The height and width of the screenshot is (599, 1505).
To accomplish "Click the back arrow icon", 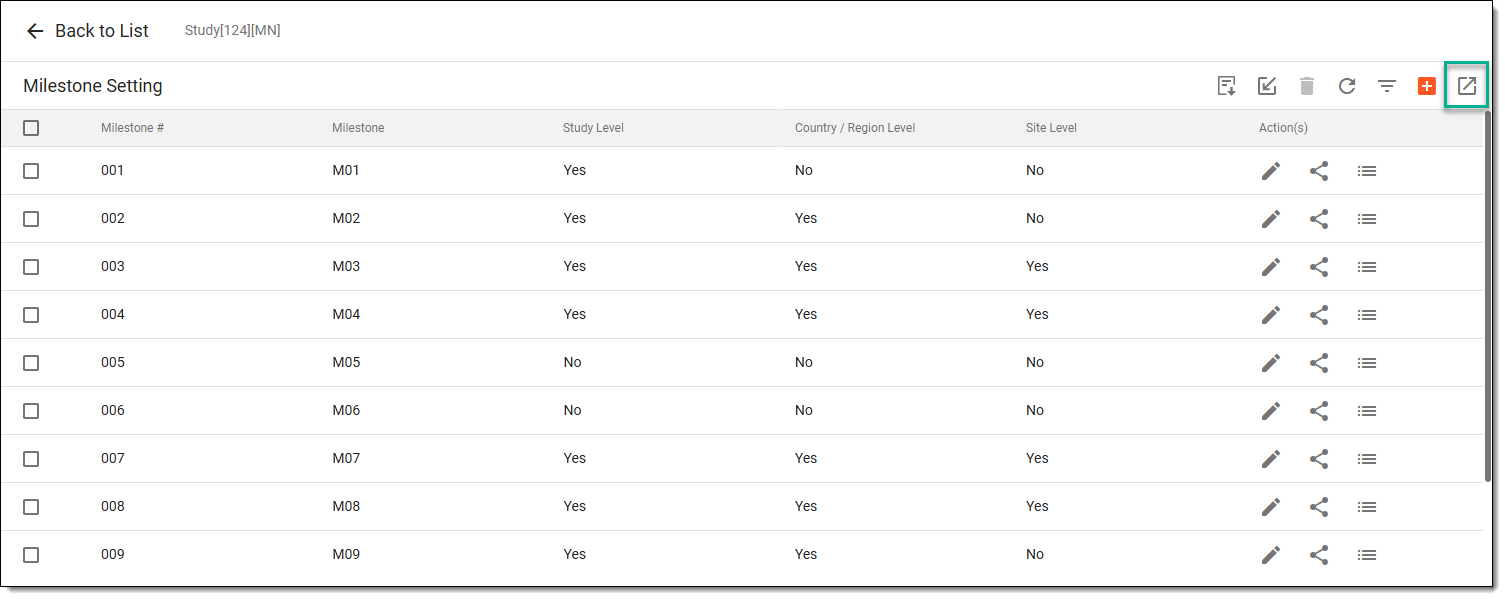I will point(35,31).
